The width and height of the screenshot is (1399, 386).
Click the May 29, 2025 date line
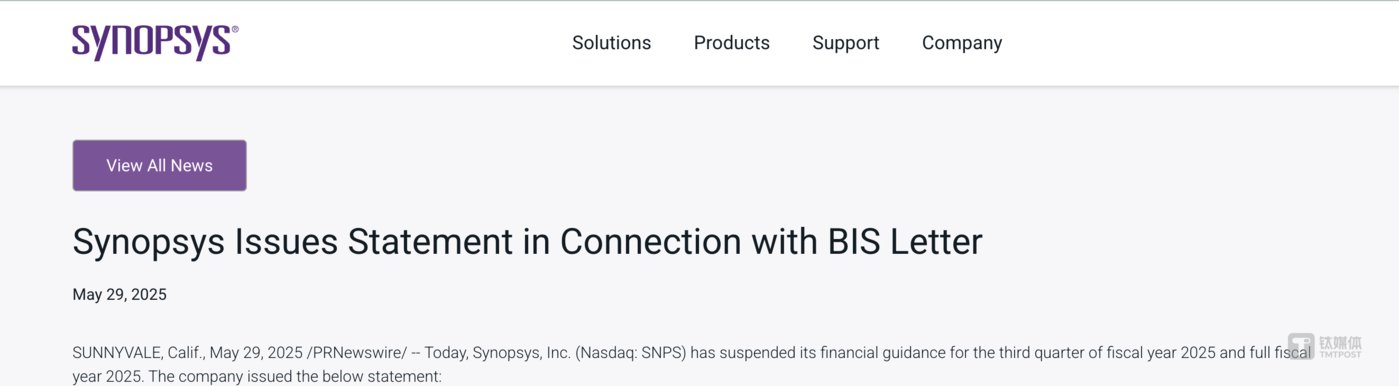tap(119, 294)
